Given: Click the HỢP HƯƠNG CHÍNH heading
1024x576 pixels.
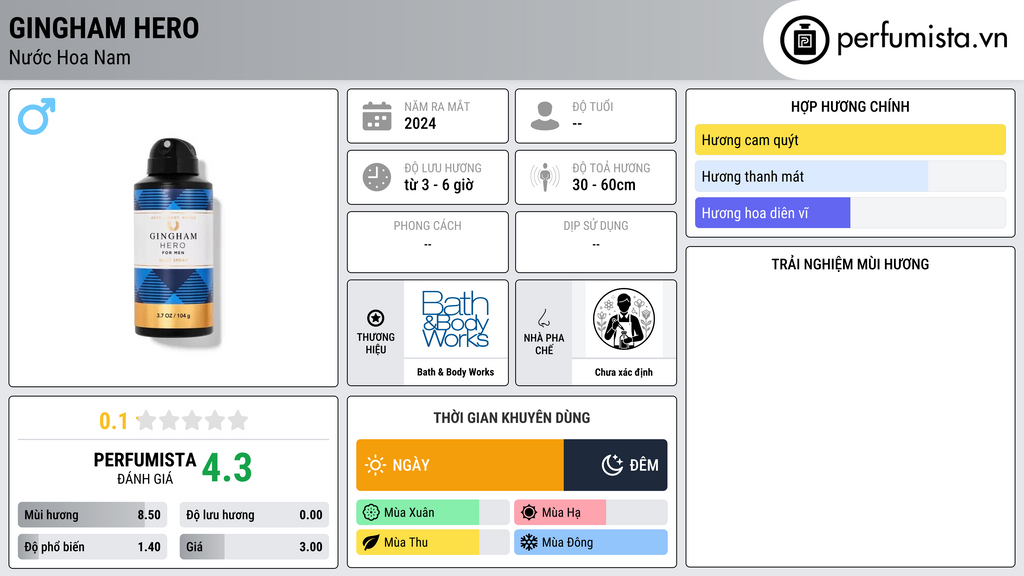Looking at the screenshot, I should pyautogui.click(x=850, y=106).
